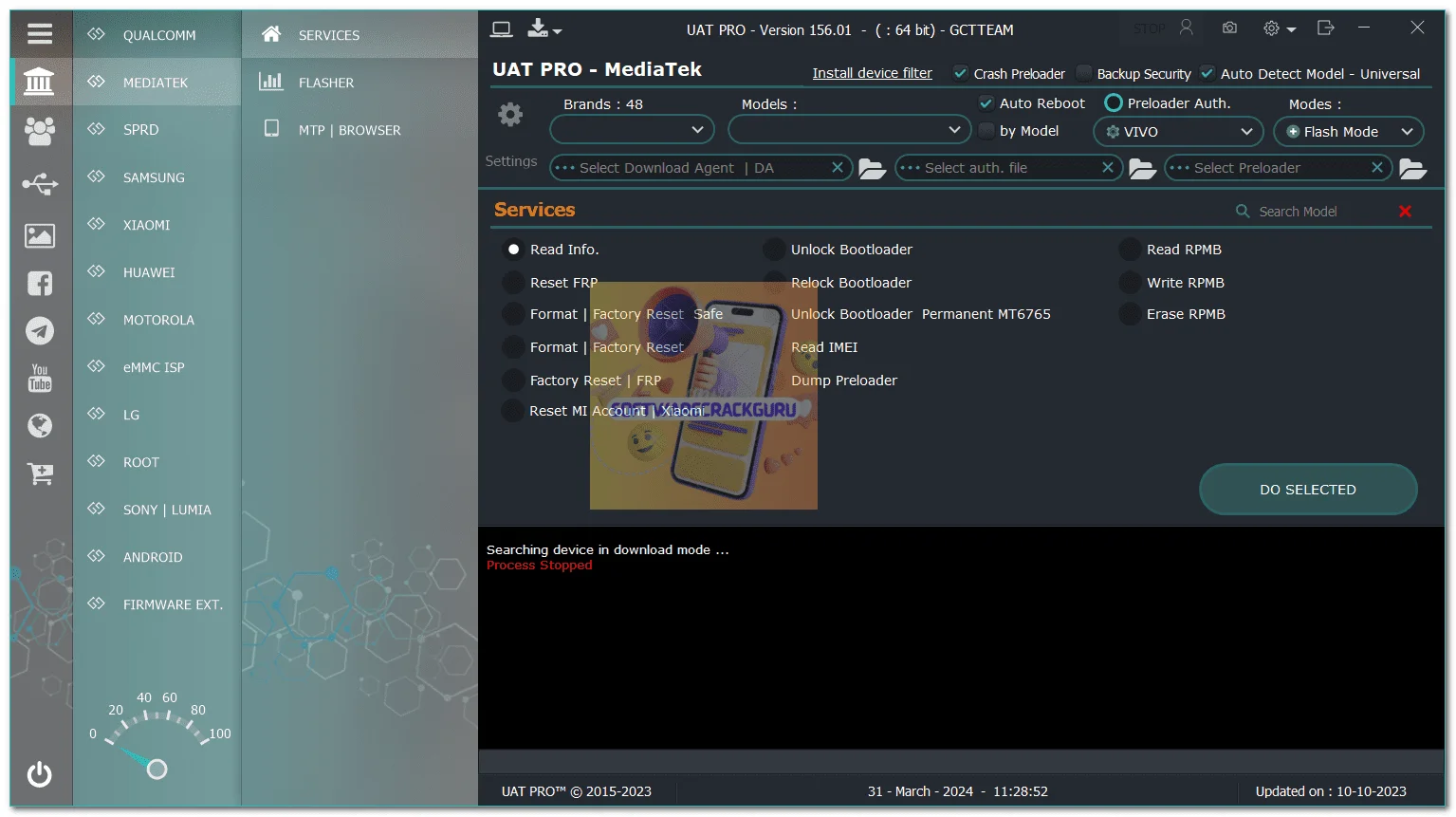
Task: Switch to MTP | BROWSER tab
Action: (x=359, y=130)
